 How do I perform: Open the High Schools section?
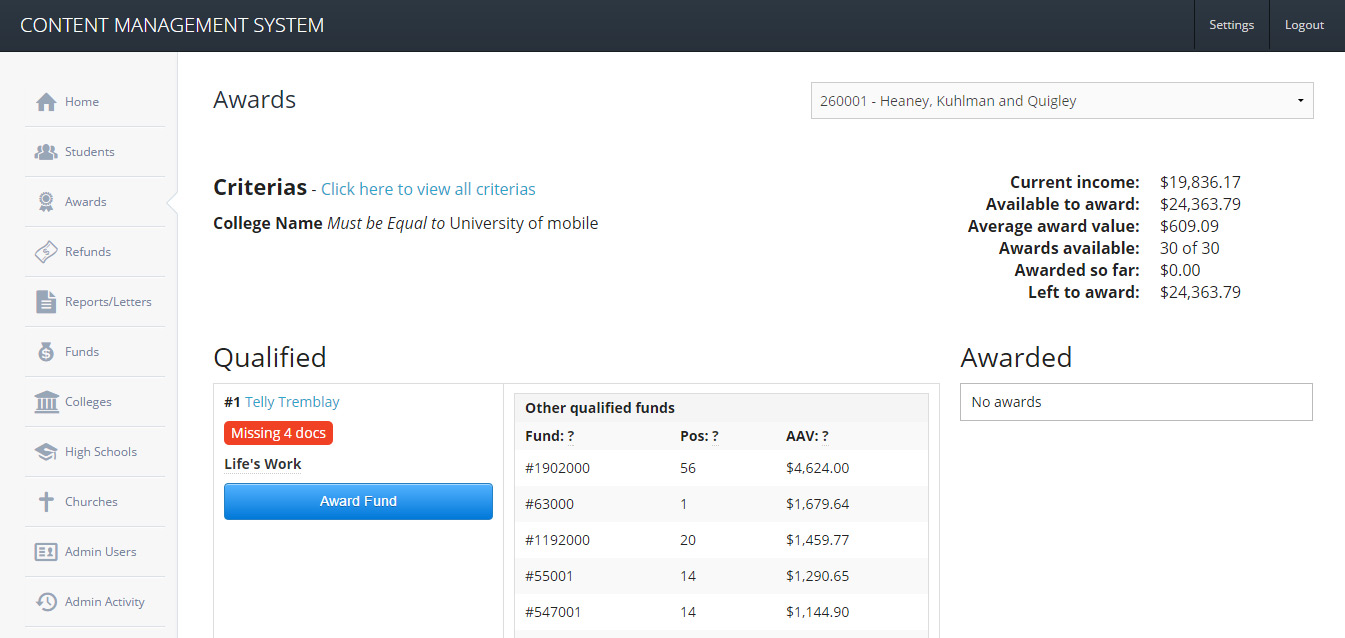46,451
